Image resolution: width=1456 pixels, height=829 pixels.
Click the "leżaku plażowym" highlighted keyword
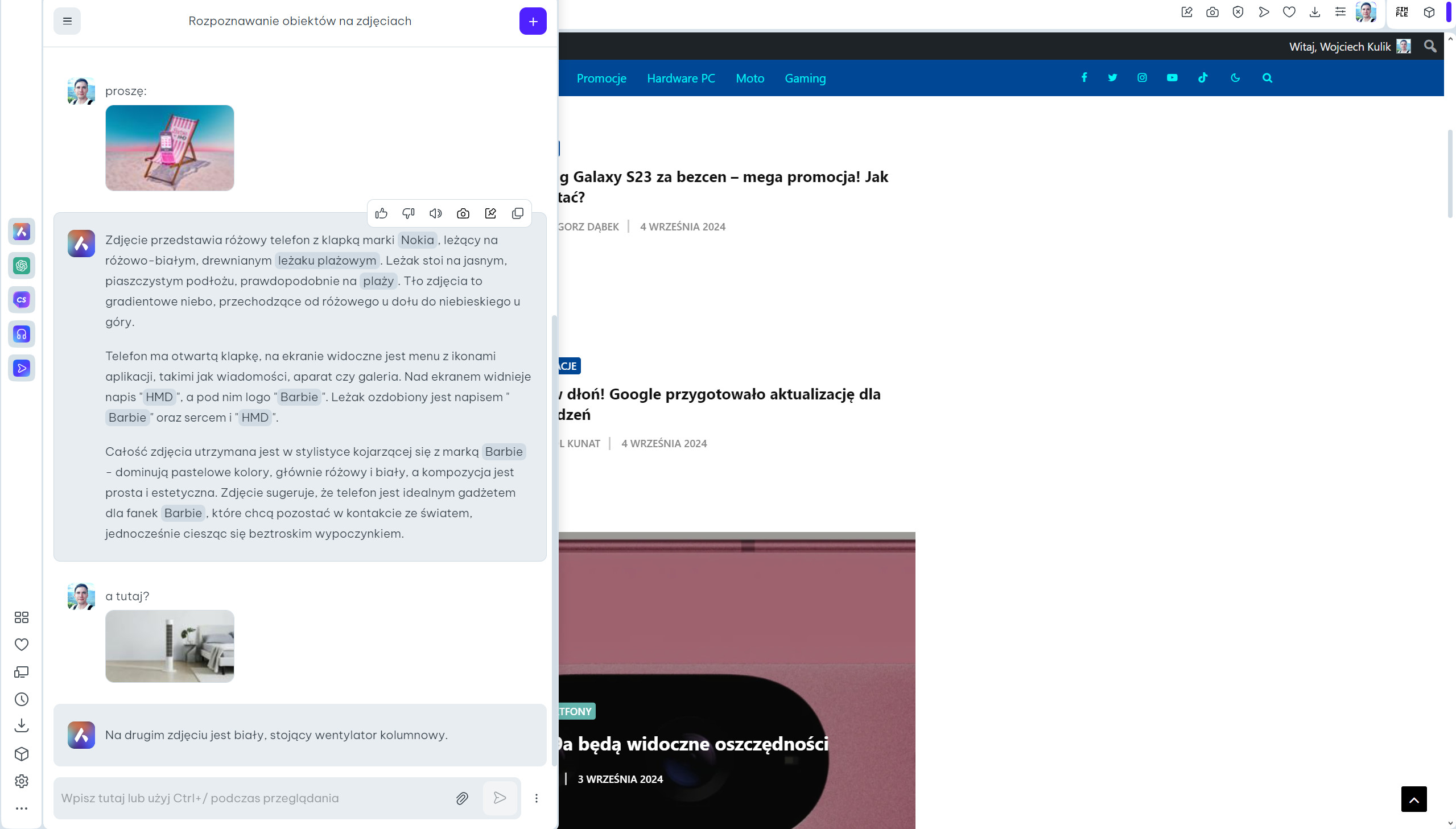coord(327,261)
